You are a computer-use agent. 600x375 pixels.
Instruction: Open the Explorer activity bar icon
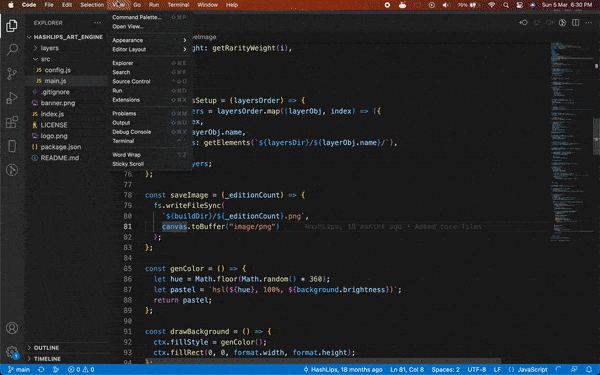12,26
